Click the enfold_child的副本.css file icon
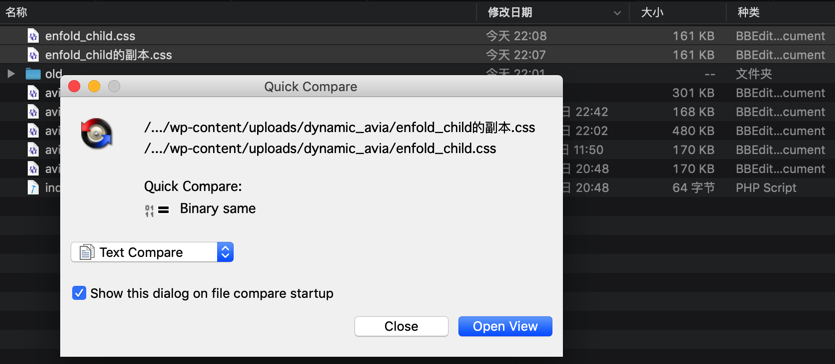The image size is (835, 364). 34,55
